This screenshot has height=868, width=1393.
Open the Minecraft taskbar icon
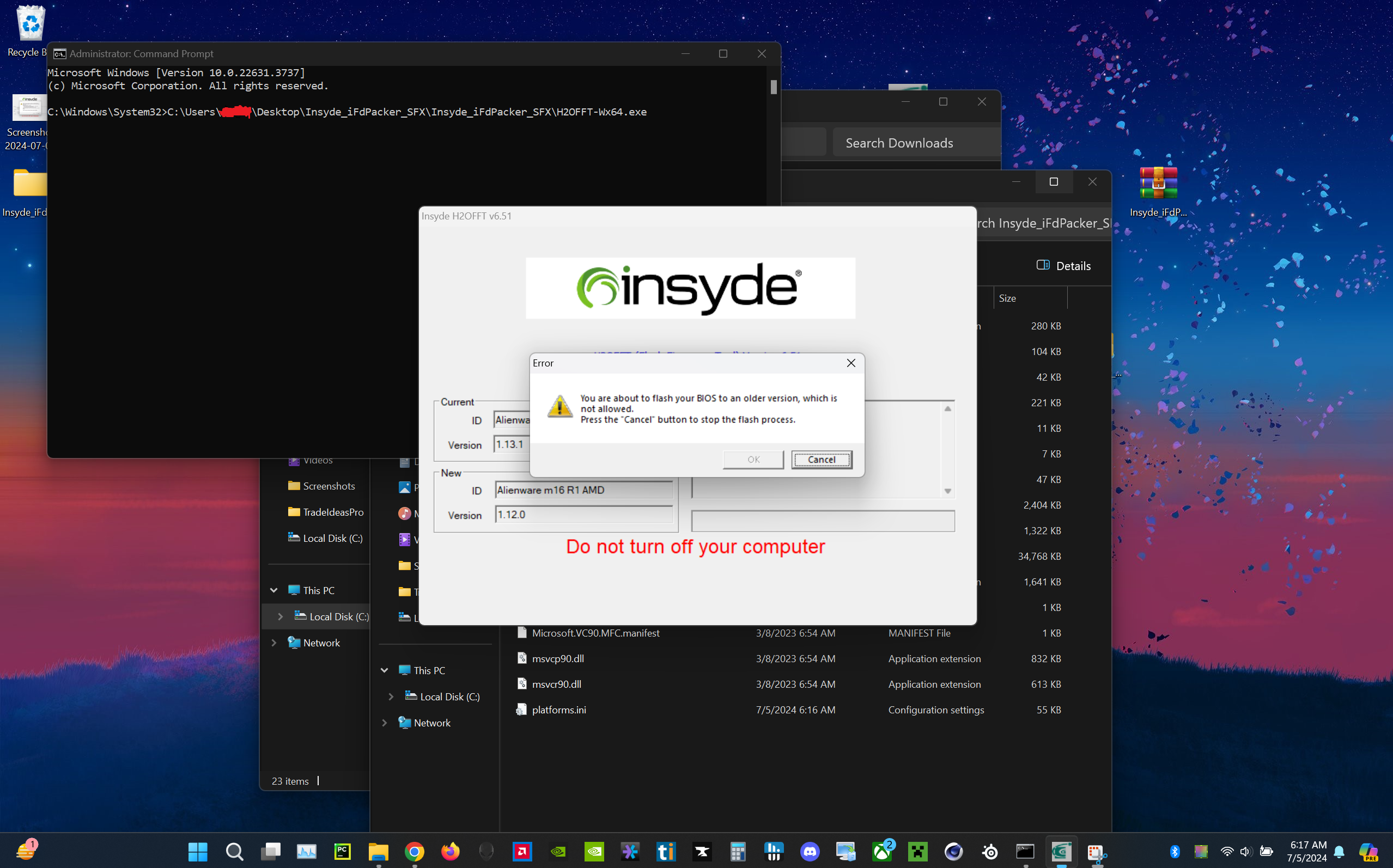point(917,851)
